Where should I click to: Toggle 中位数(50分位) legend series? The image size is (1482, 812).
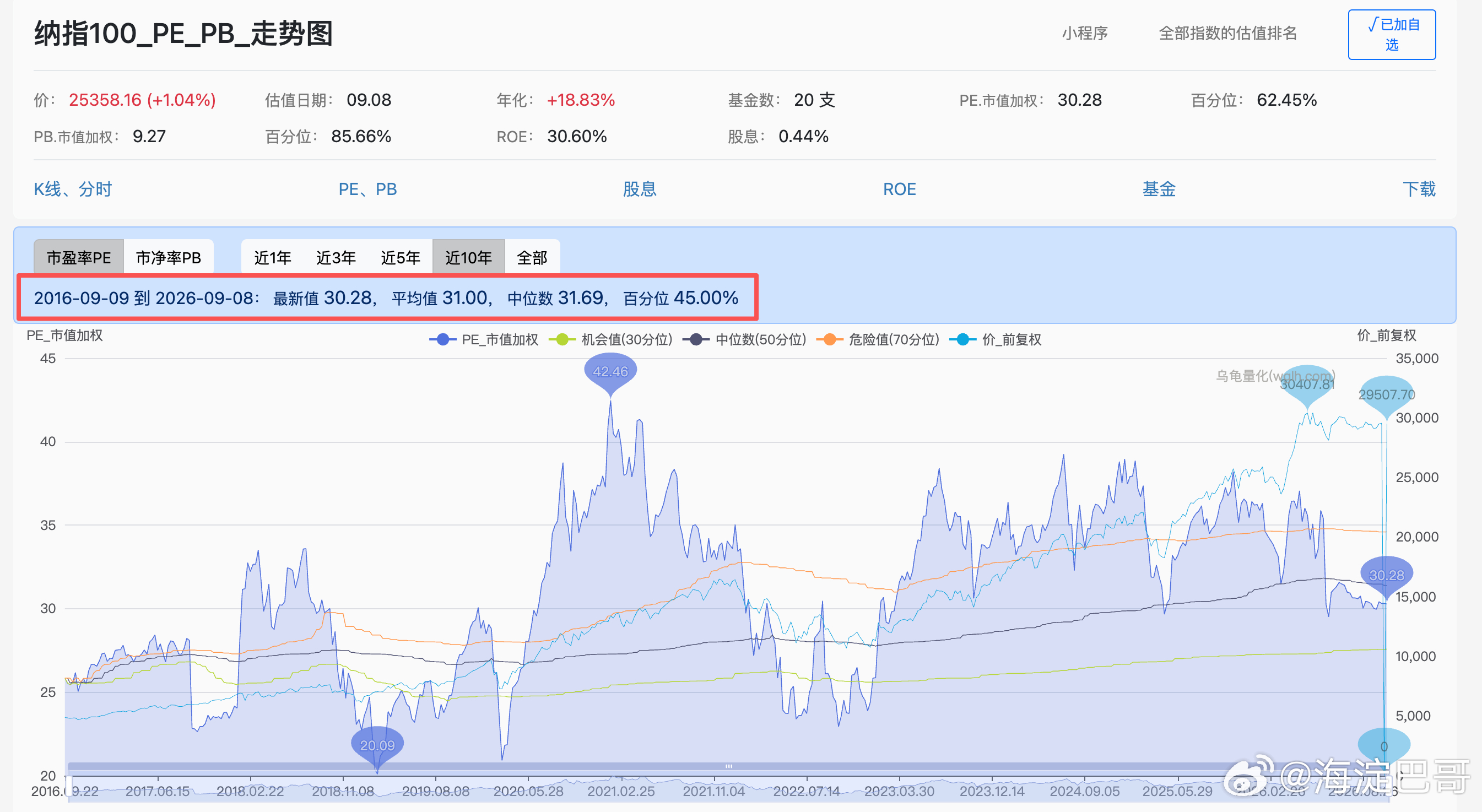click(x=744, y=339)
